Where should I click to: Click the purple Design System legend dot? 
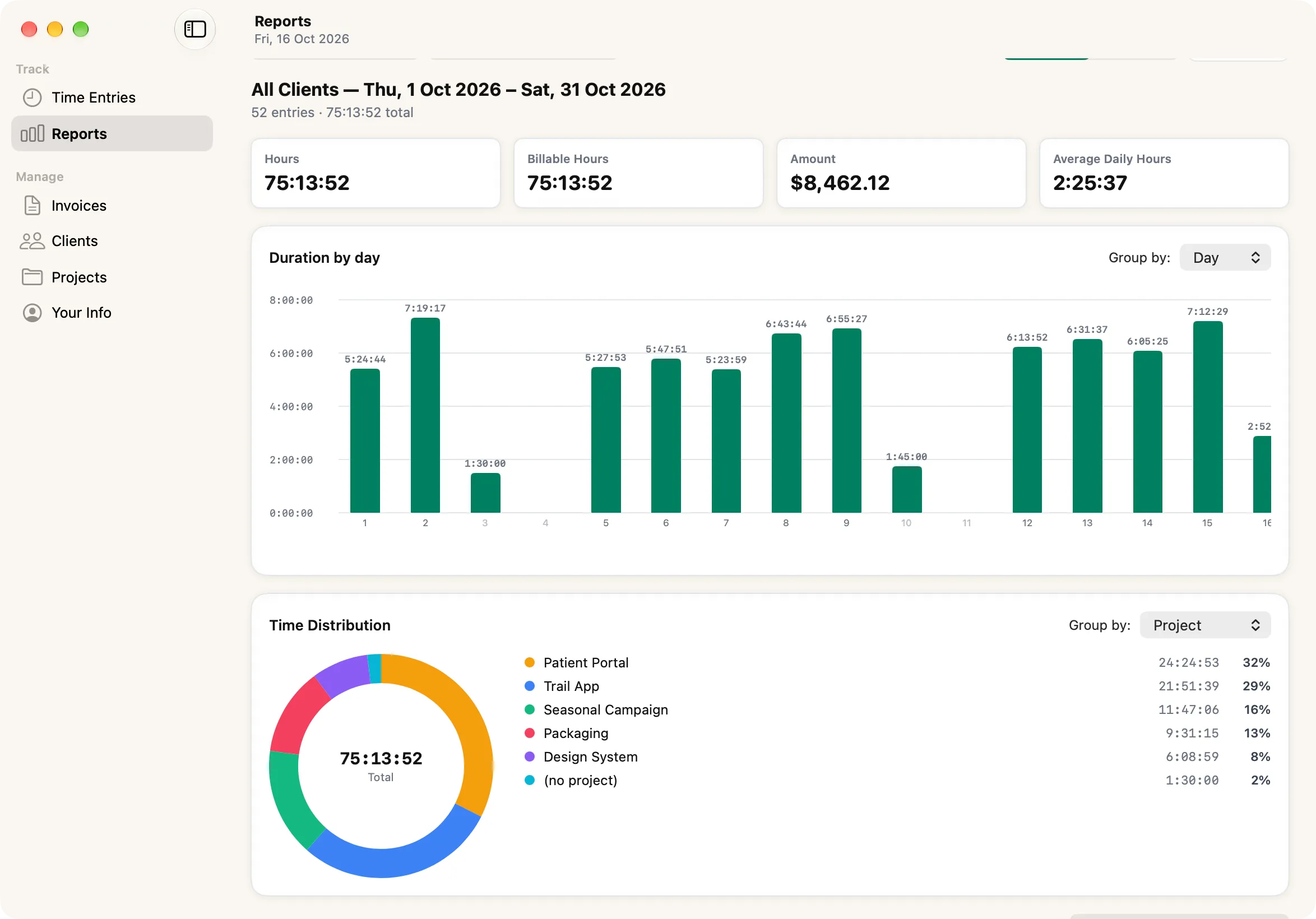[x=530, y=756]
